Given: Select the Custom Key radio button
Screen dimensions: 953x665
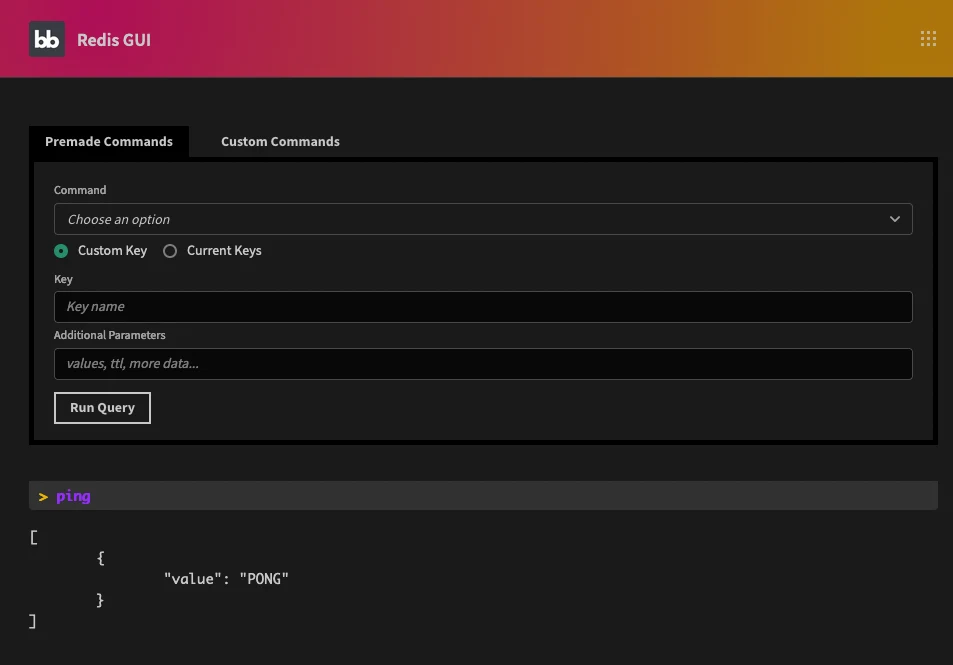Looking at the screenshot, I should click(61, 251).
